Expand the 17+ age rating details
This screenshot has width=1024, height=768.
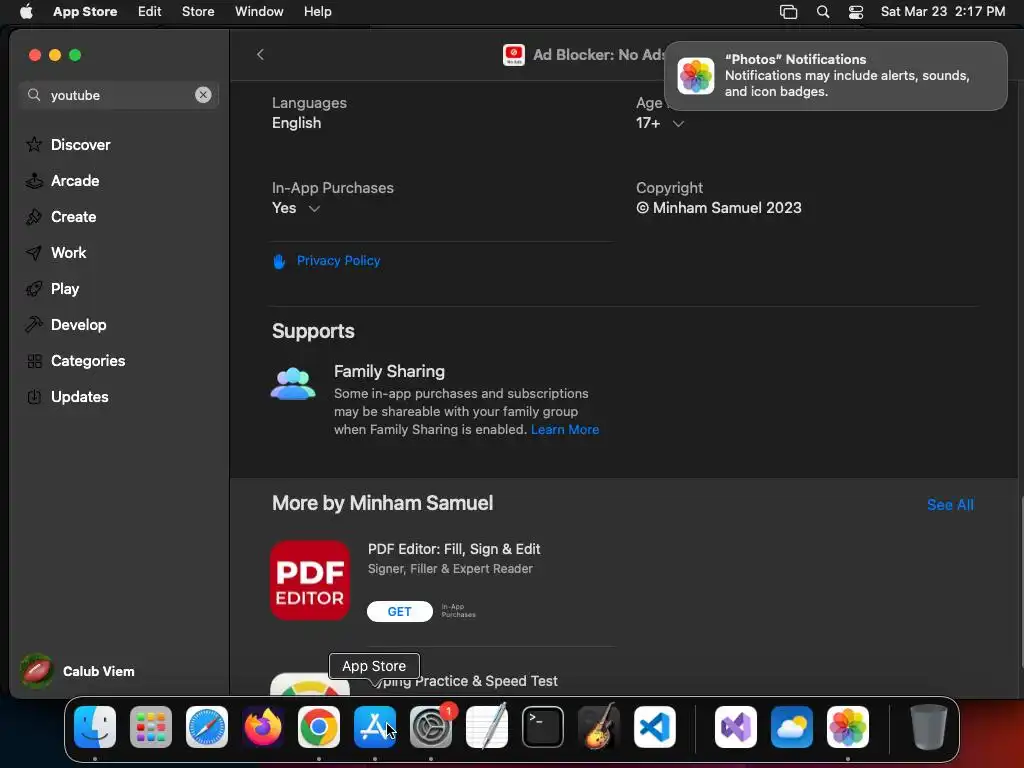tap(679, 123)
